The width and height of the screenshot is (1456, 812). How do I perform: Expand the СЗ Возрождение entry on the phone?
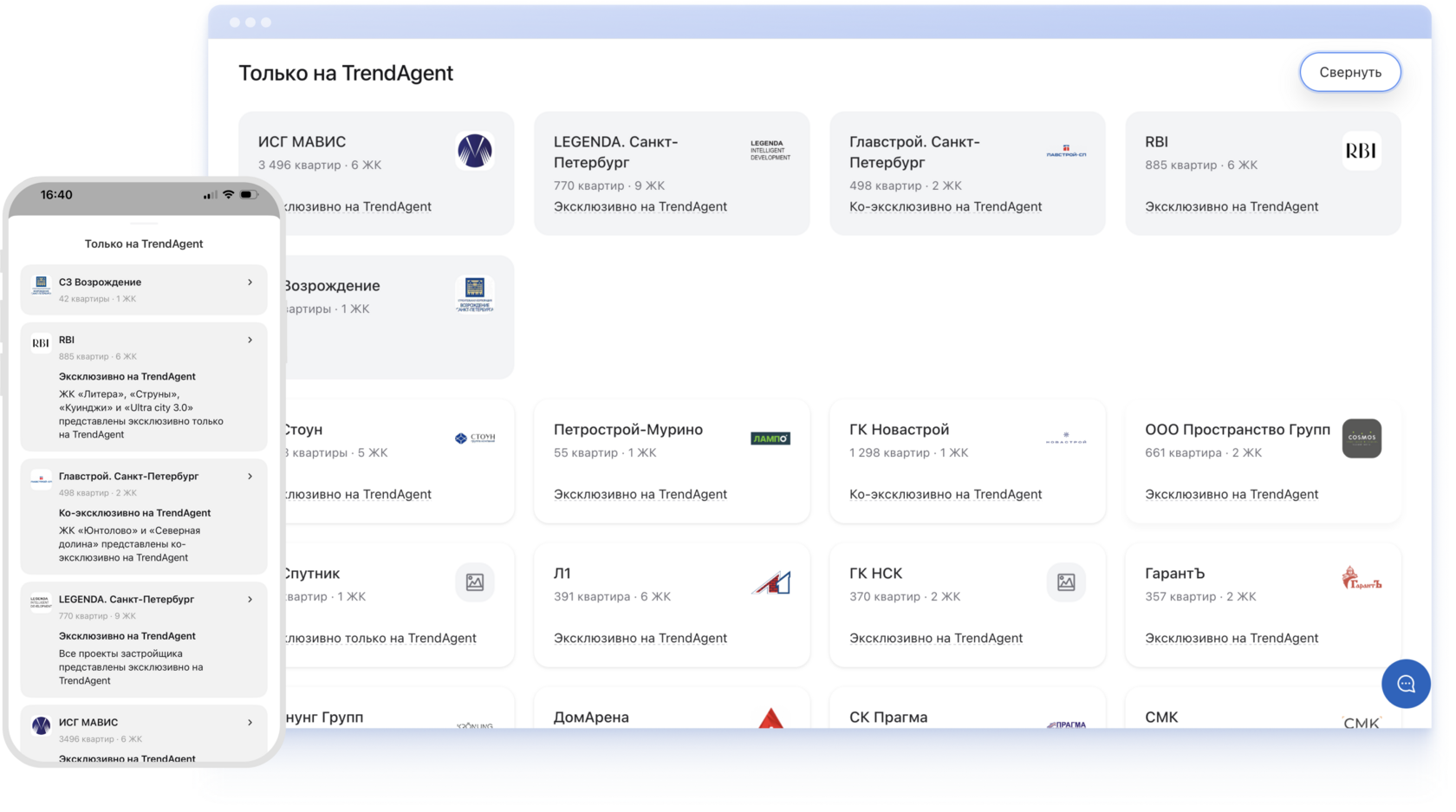tap(250, 282)
